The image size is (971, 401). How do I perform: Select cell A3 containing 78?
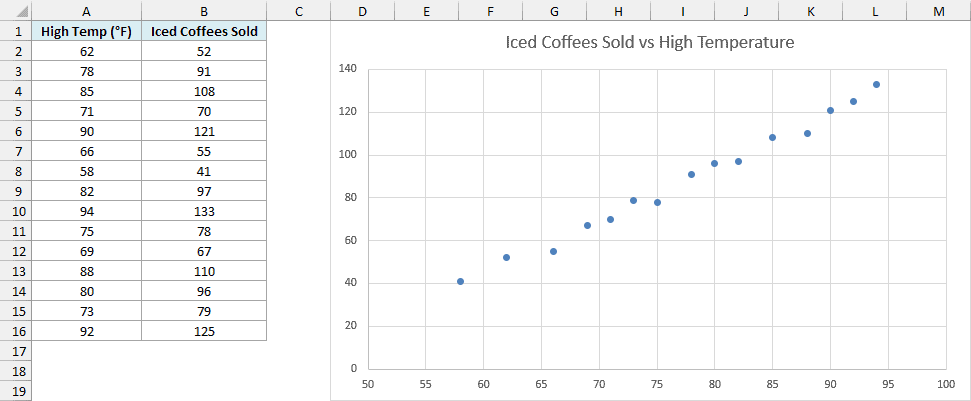[86, 71]
